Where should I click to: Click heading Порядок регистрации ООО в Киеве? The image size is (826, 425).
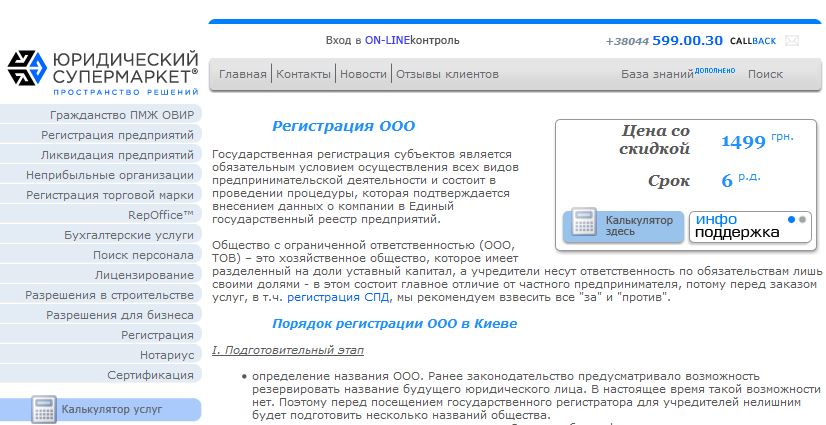(x=395, y=323)
